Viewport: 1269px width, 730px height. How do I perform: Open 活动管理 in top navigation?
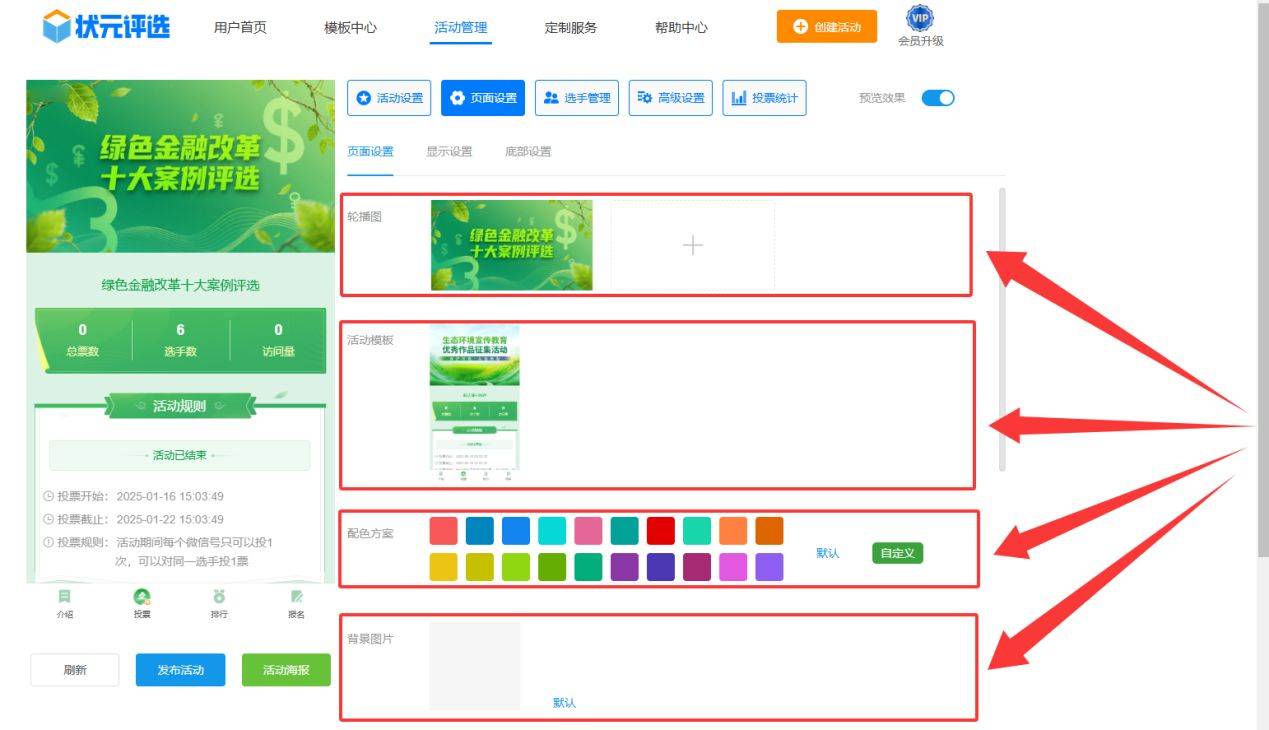tap(461, 28)
